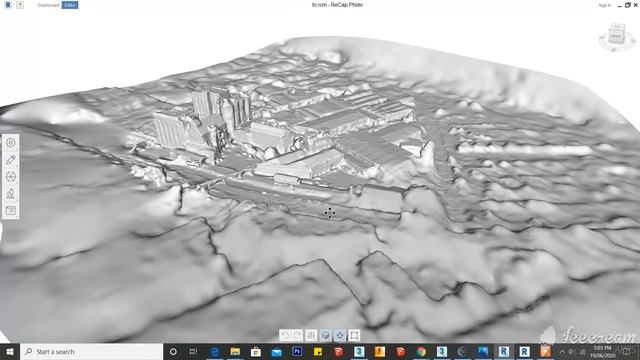Open the settings gear tool in left sidebar
640x360 pixels.
click(x=11, y=142)
